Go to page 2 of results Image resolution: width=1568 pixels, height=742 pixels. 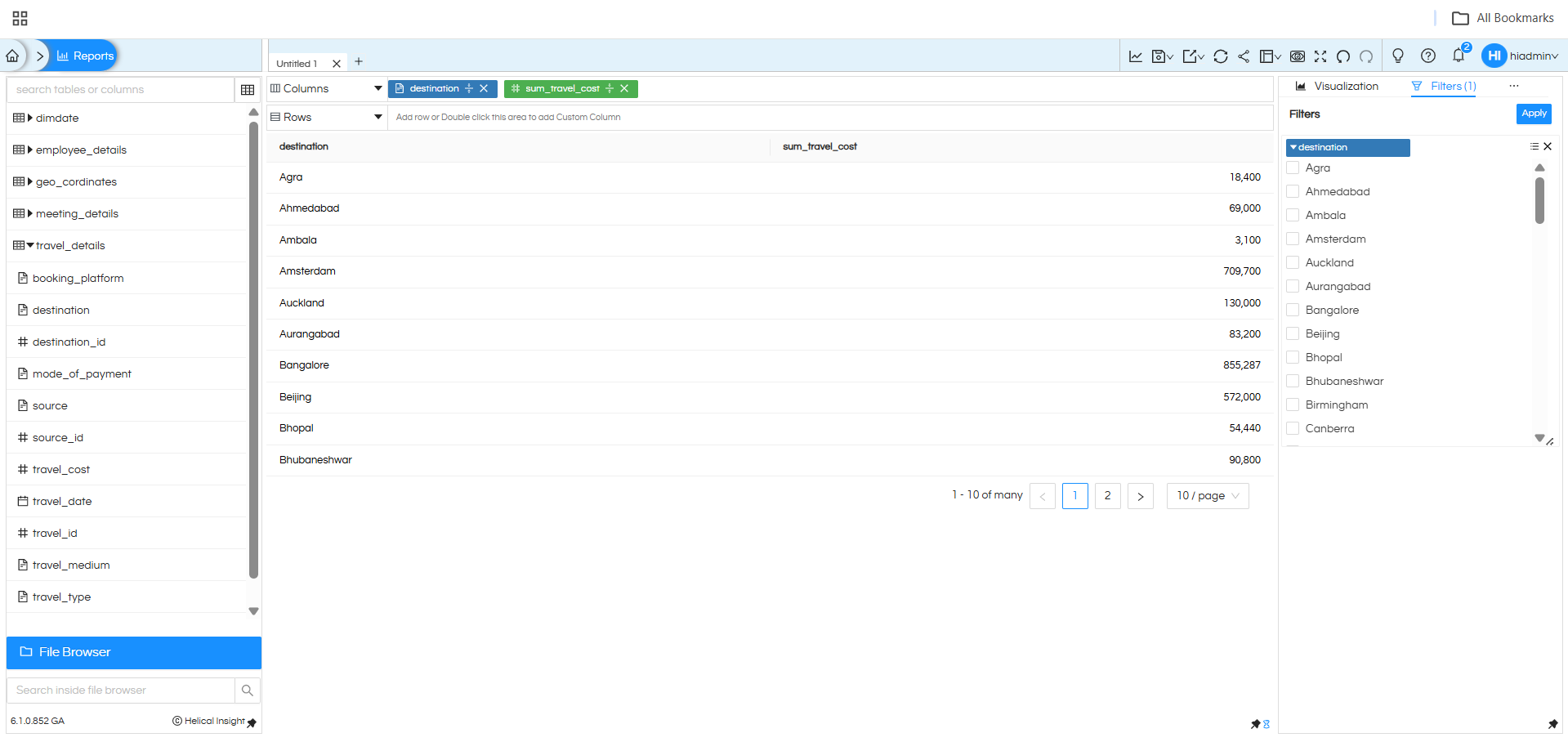[x=1107, y=496]
